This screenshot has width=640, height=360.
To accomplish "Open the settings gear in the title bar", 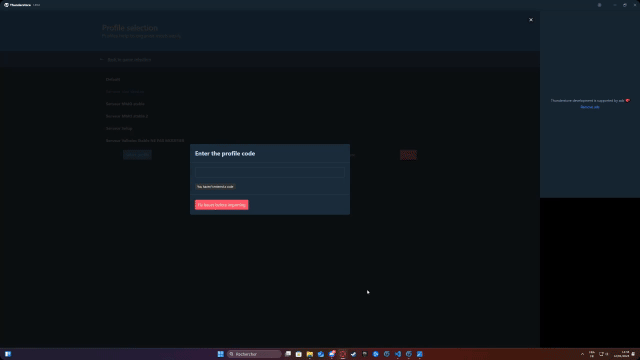I will (x=599, y=5).
